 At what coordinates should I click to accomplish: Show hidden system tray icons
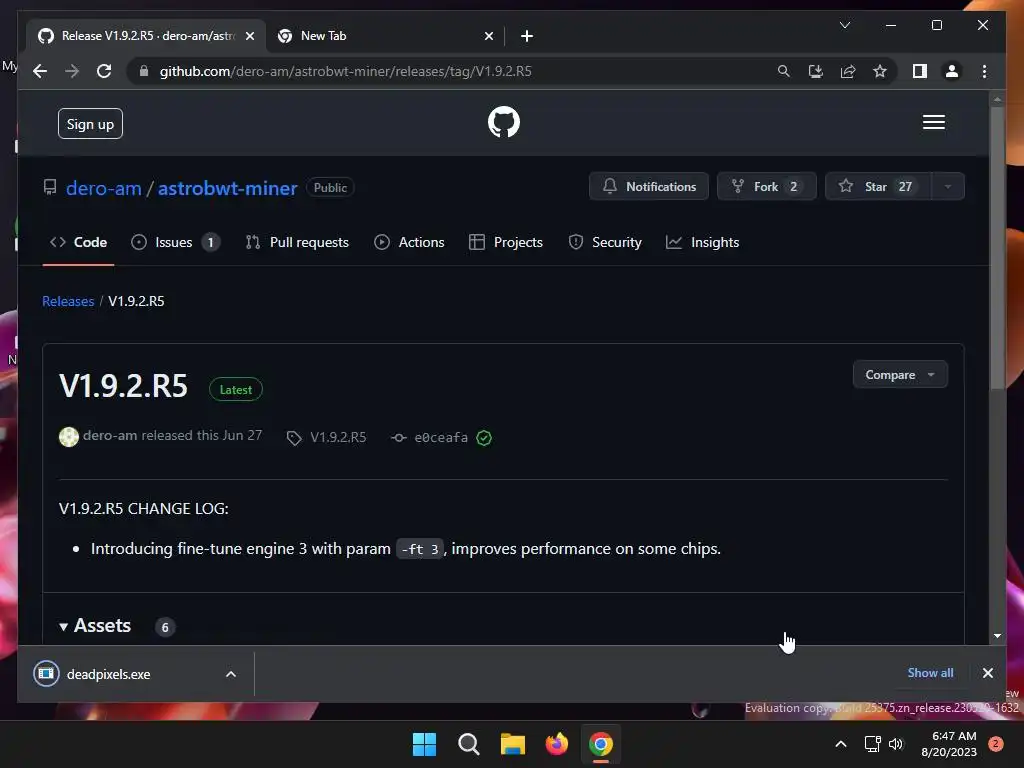[841, 744]
